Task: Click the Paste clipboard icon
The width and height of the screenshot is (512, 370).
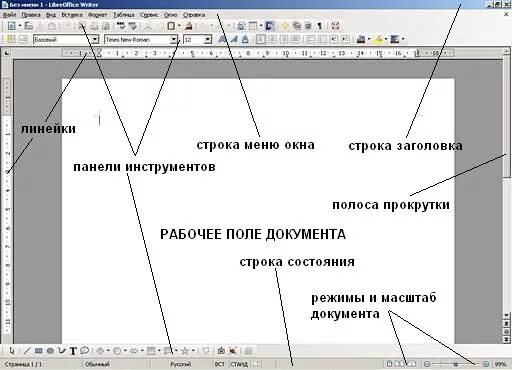Action: [171, 26]
